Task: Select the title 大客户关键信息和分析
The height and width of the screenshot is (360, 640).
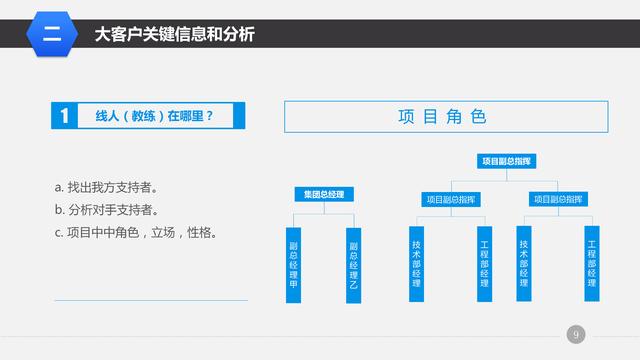Action: click(175, 34)
